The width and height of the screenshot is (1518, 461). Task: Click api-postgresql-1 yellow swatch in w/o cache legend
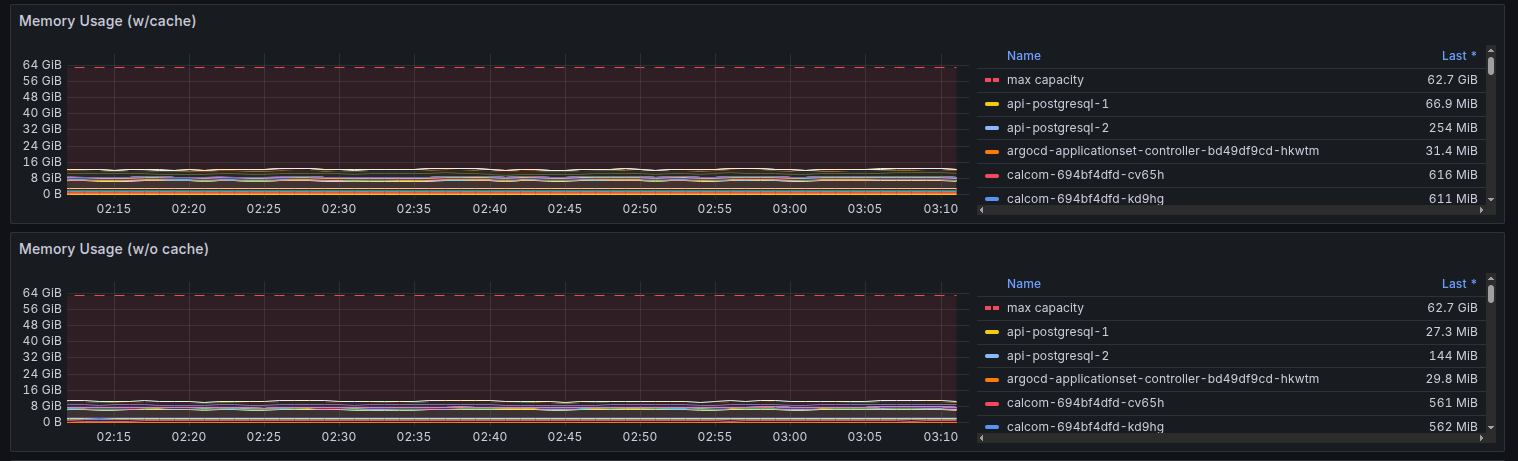[992, 332]
